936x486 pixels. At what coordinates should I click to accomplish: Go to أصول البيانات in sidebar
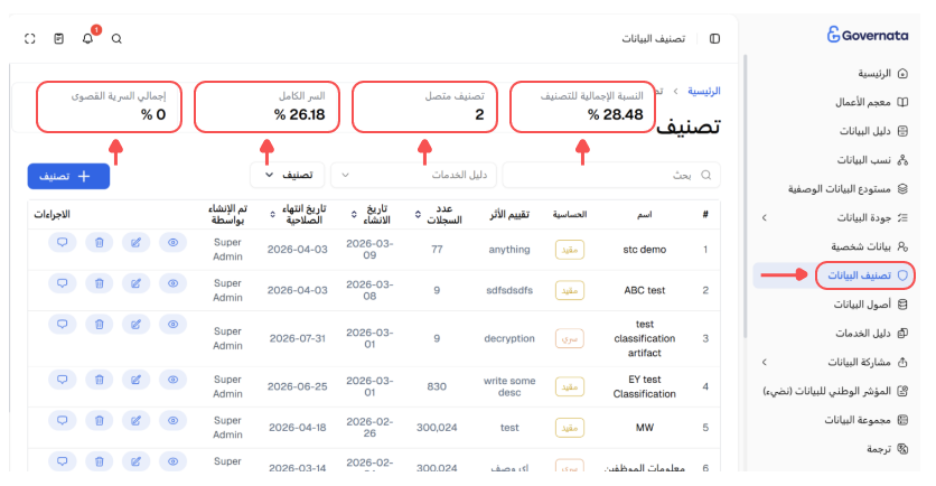[x=870, y=304]
